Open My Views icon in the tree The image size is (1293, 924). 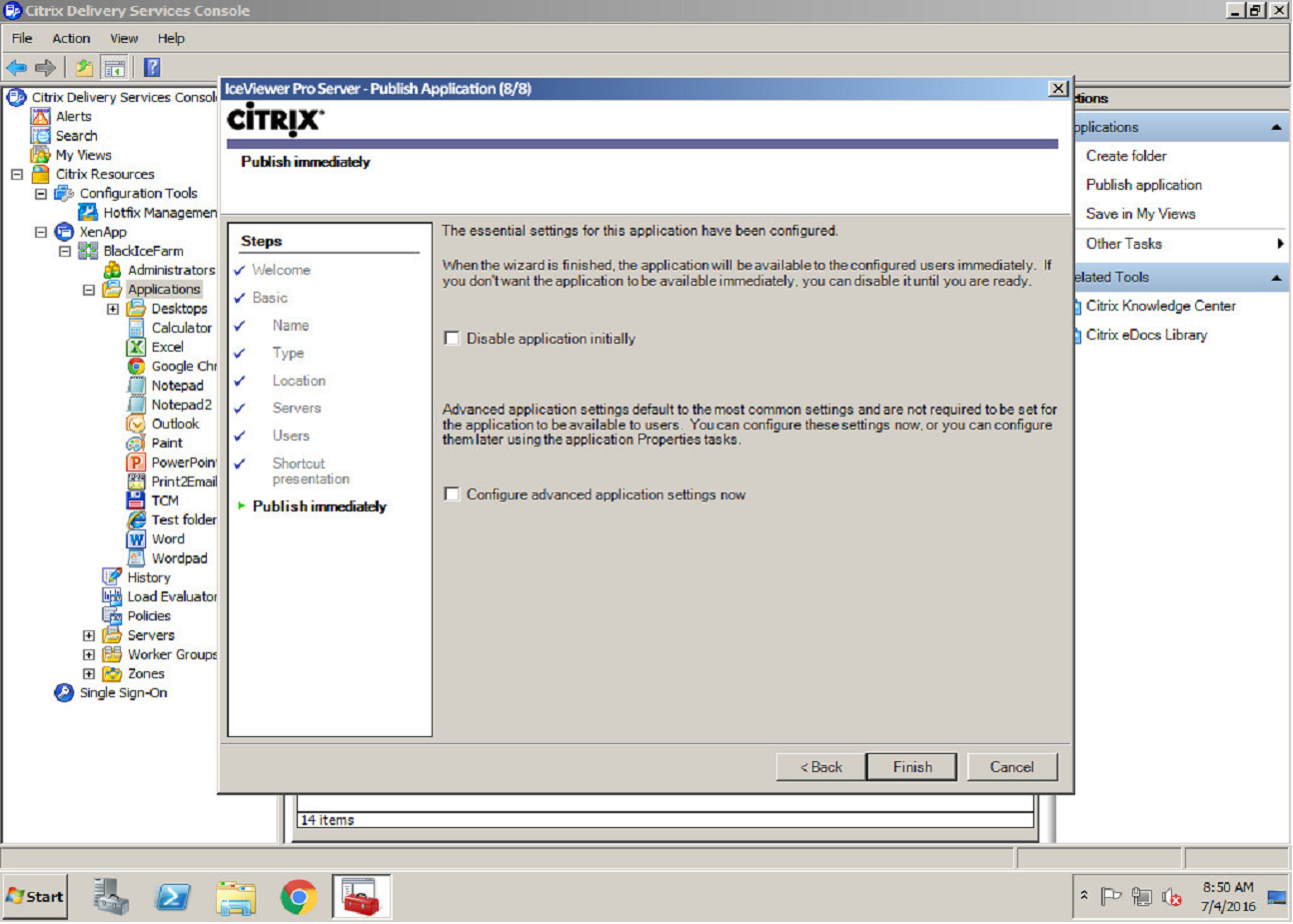click(40, 155)
